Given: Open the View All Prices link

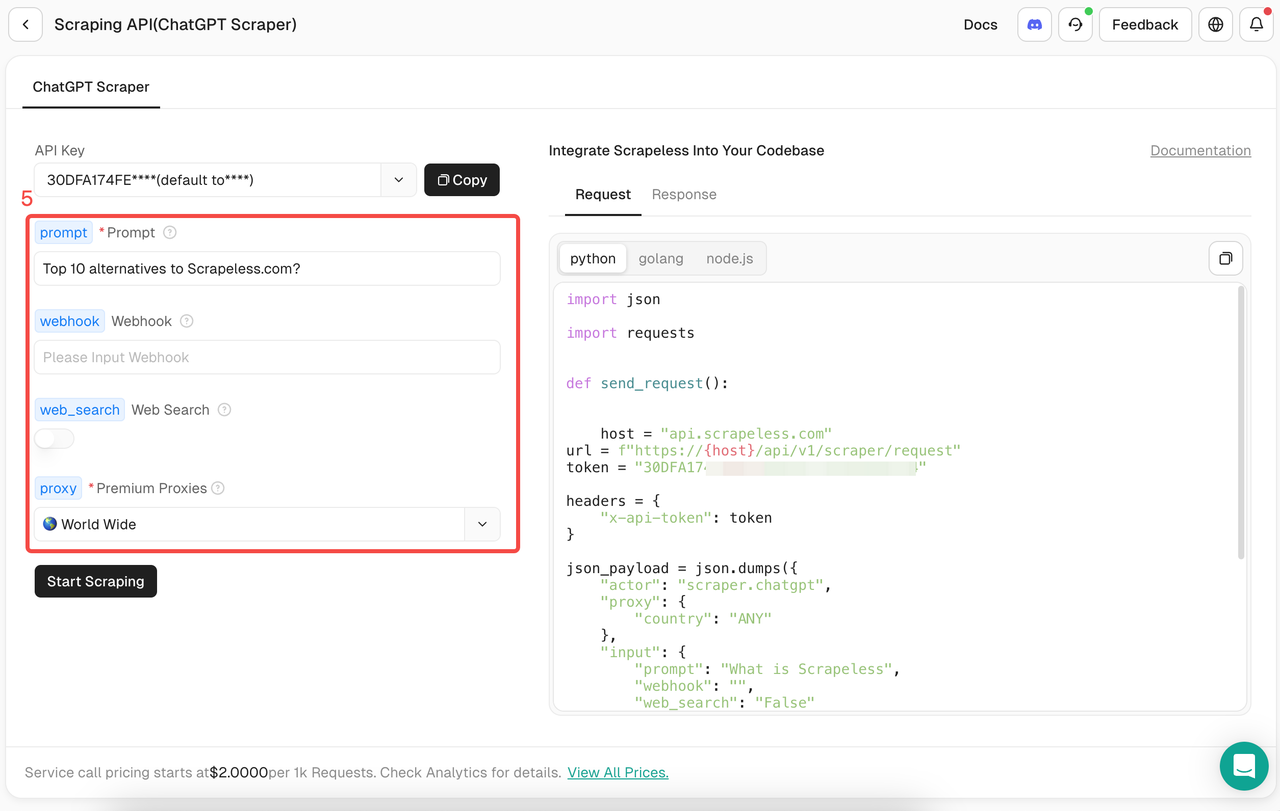Looking at the screenshot, I should [x=618, y=773].
